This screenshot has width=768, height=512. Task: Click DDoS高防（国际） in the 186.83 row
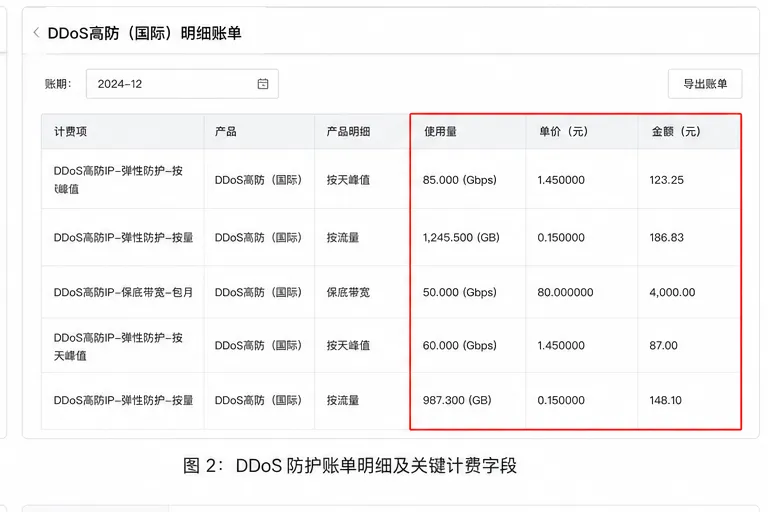pos(258,238)
